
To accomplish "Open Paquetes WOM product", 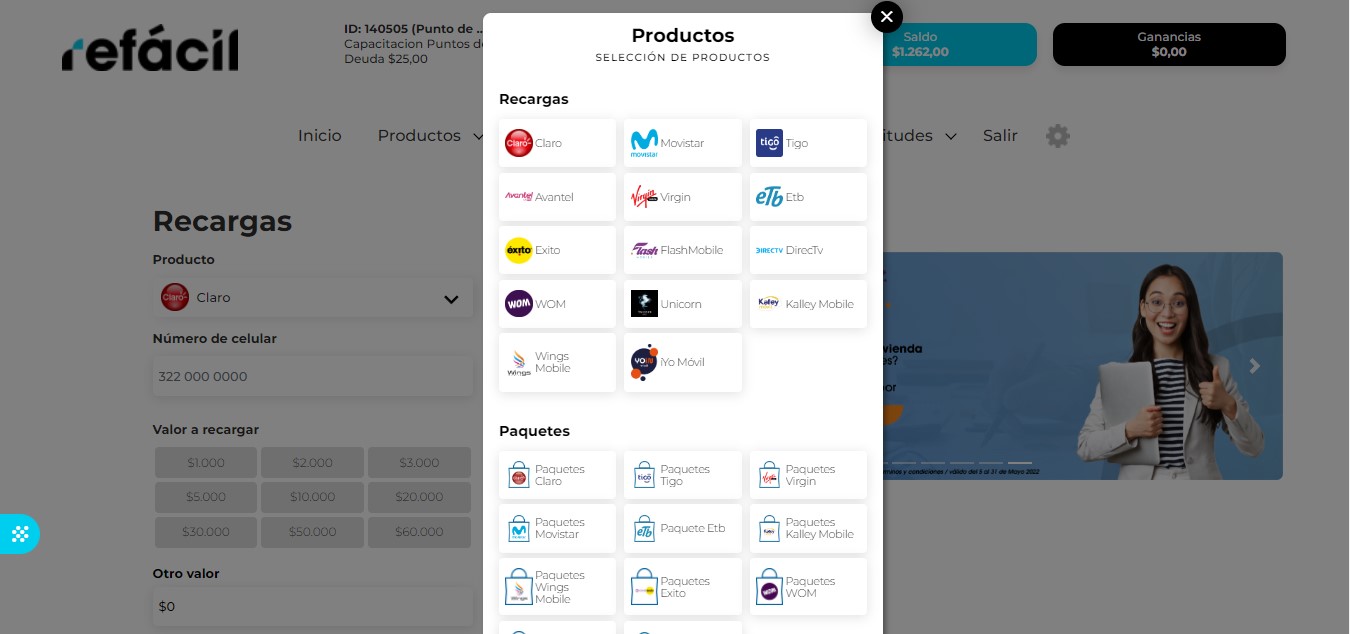I will [808, 587].
